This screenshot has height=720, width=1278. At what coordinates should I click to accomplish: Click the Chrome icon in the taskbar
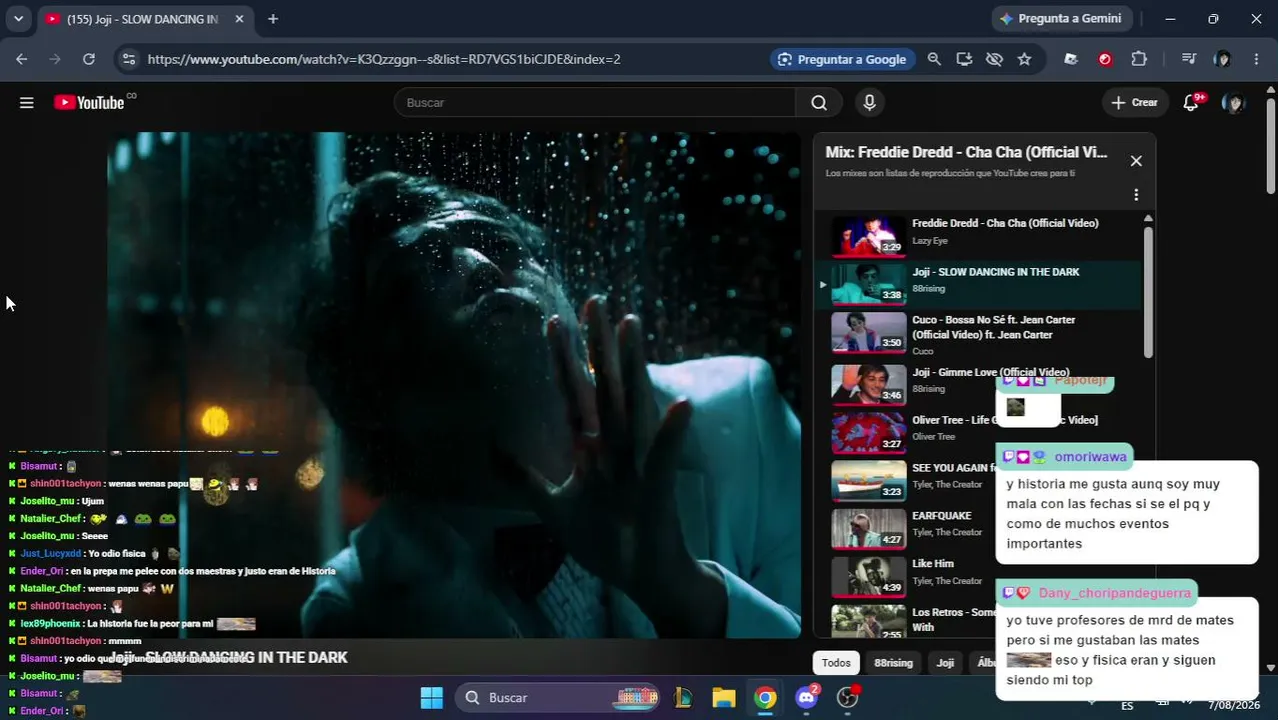click(x=765, y=698)
